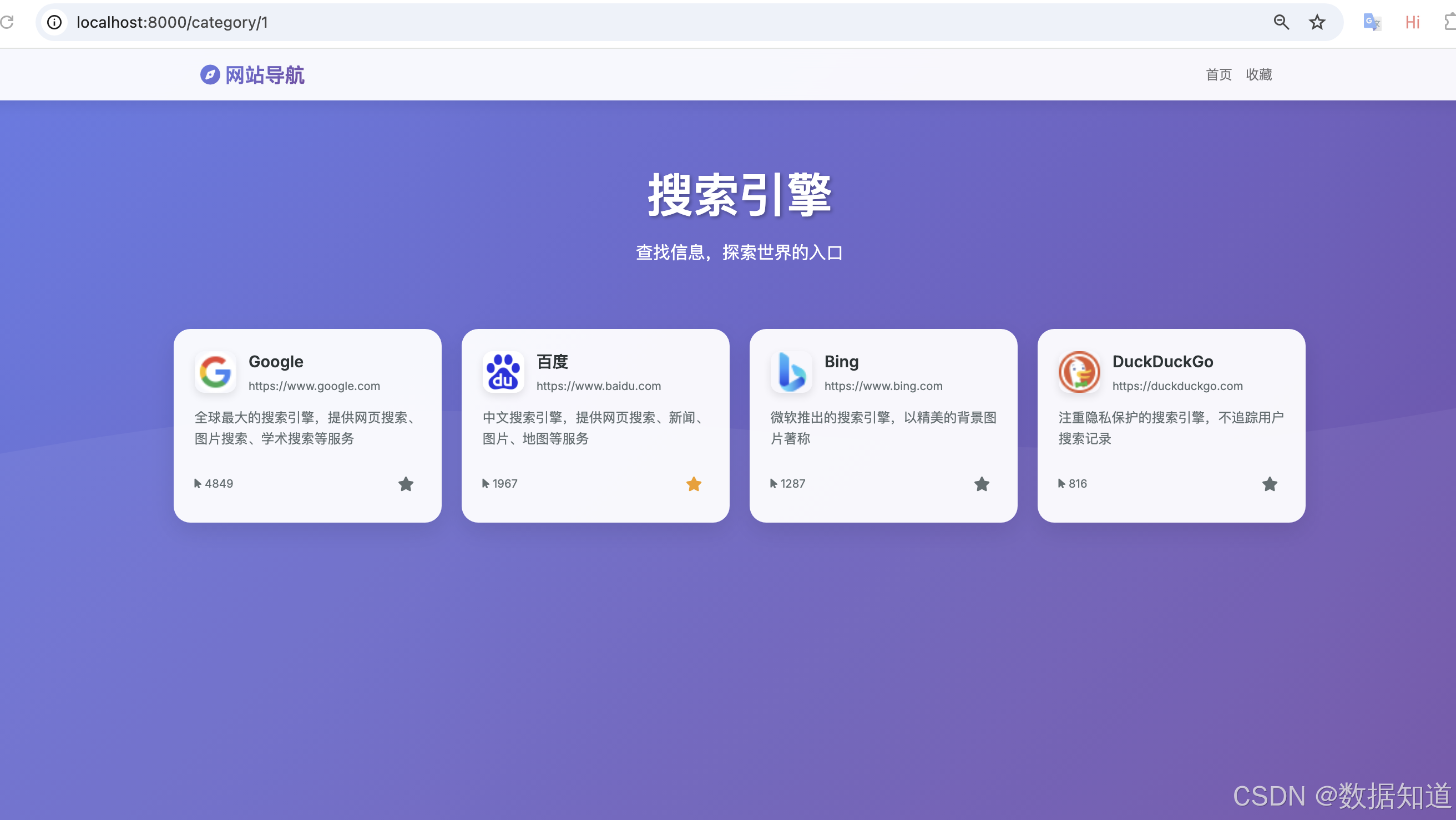Click the browser address bar URL

172,22
